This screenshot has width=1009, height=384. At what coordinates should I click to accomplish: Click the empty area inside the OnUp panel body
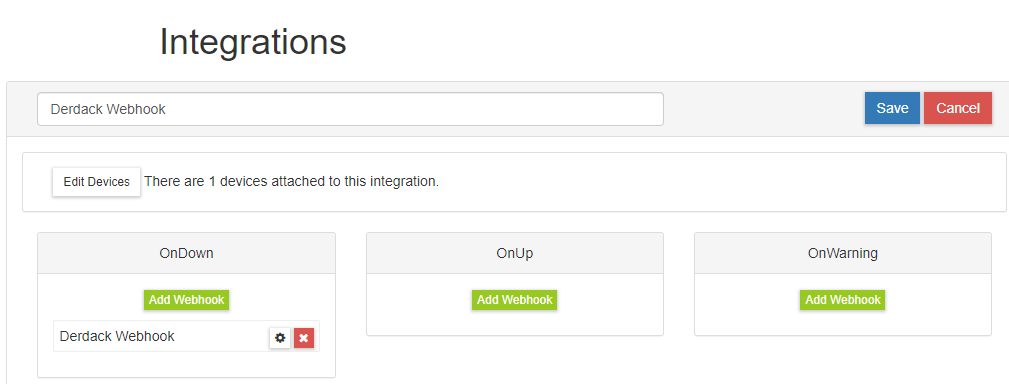tap(515, 323)
